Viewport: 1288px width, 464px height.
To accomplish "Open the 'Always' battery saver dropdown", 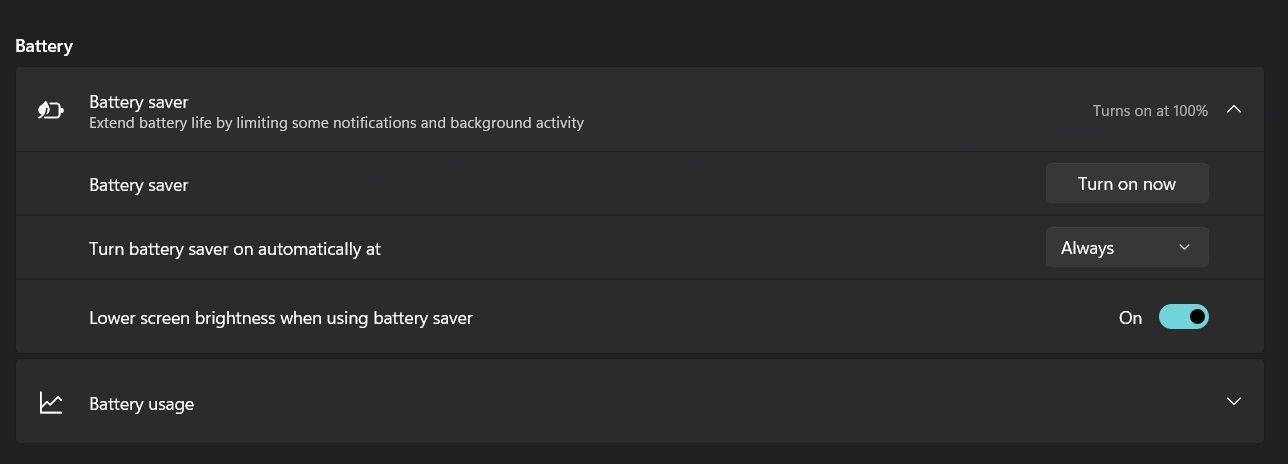I will [1126, 248].
